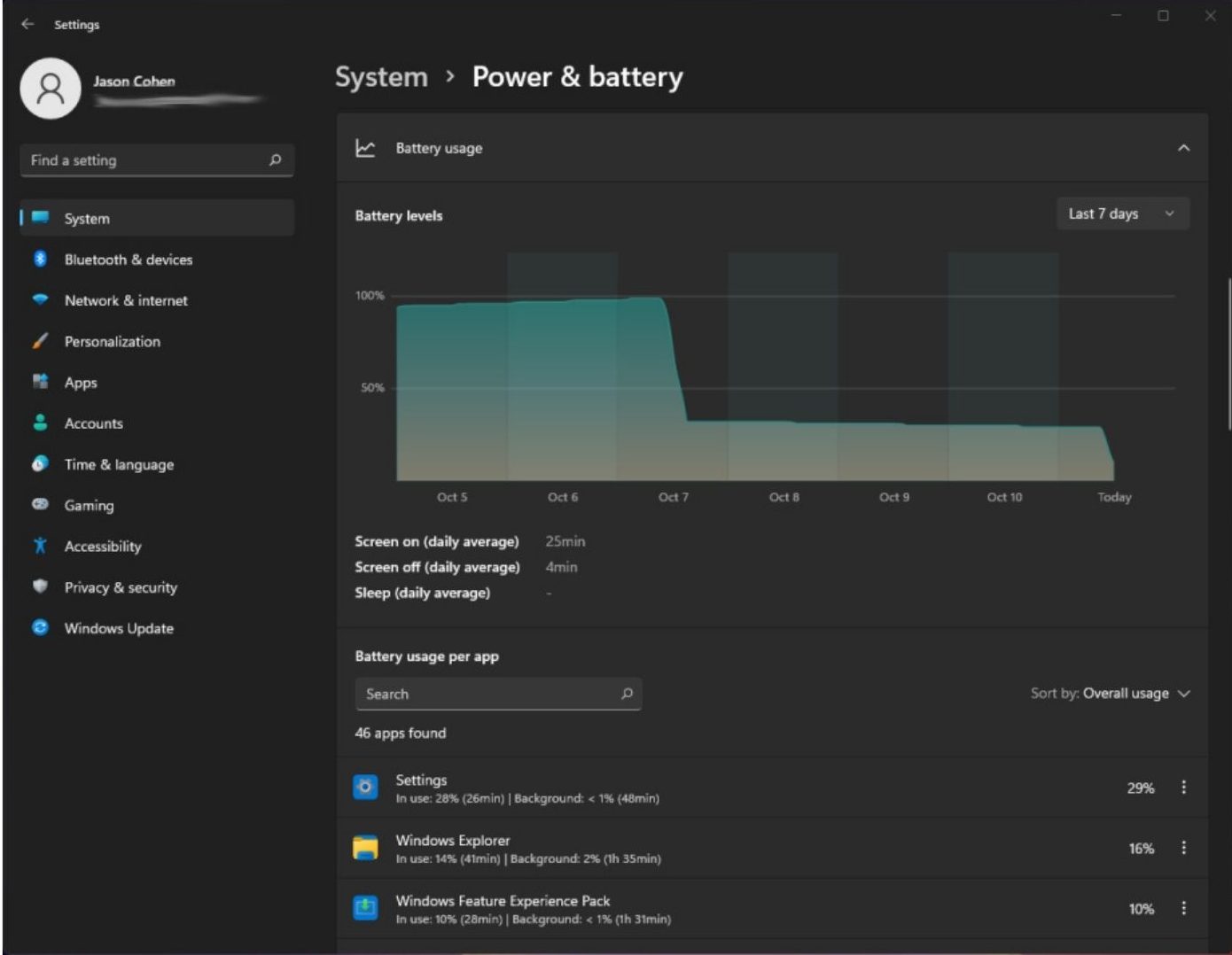
Task: Click the Accessibility figure icon
Action: tap(40, 546)
